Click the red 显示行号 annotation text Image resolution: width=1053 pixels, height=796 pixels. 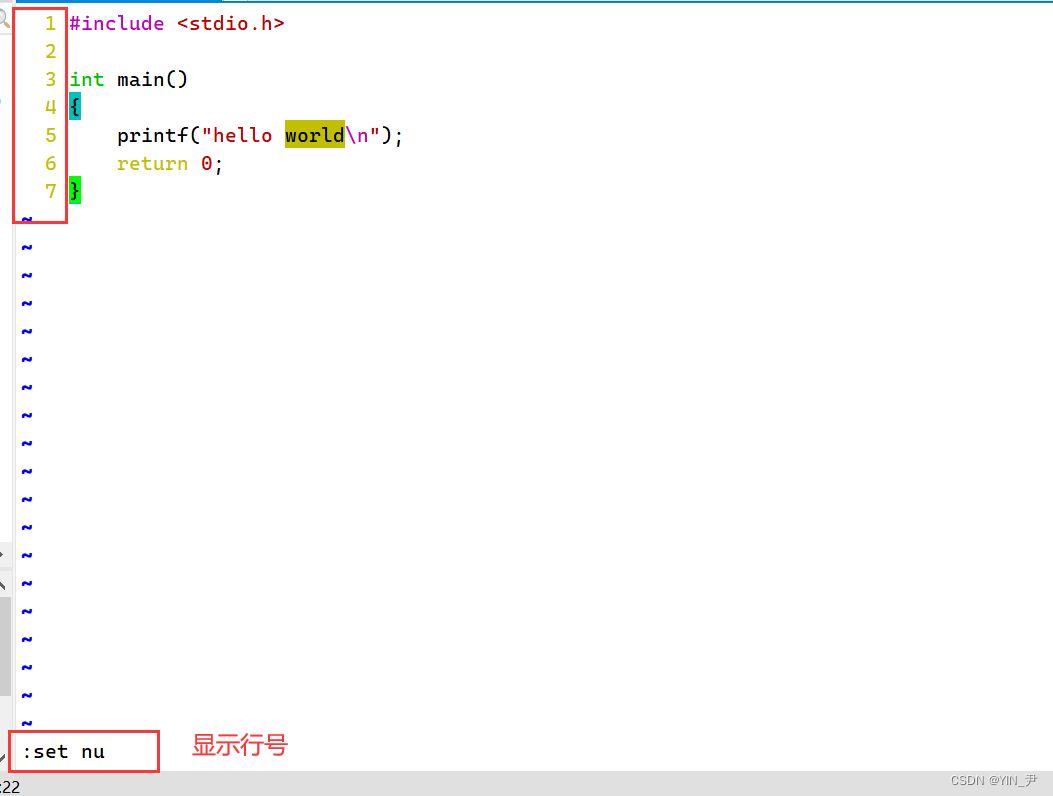(x=239, y=745)
